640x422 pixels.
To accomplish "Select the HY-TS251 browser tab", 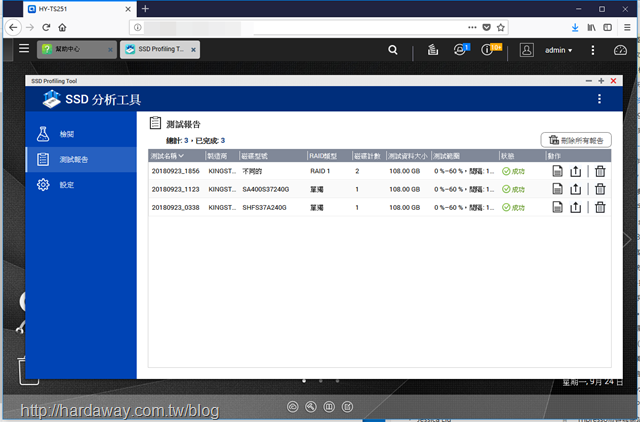I will point(80,9).
